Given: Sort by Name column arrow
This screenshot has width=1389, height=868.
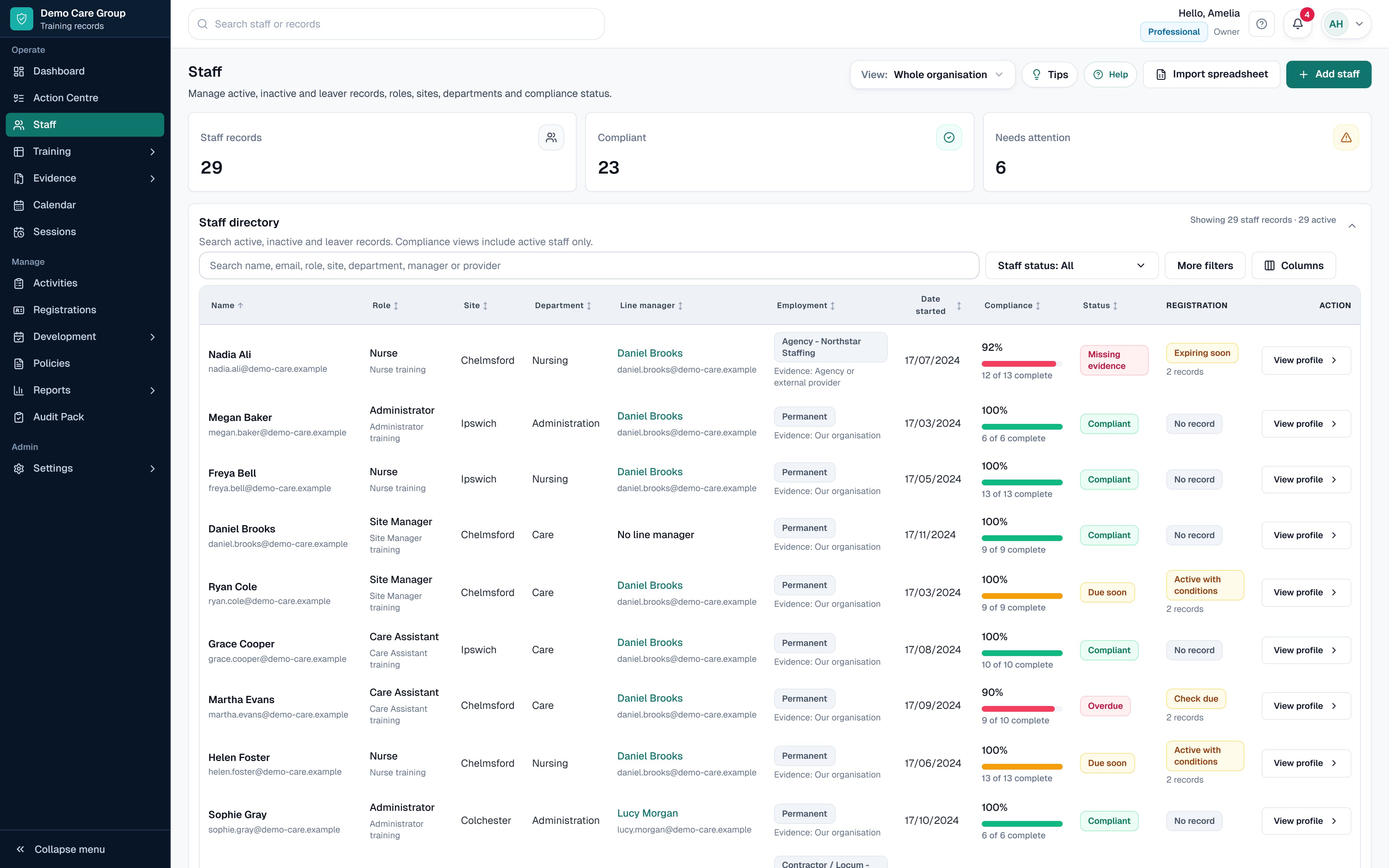Looking at the screenshot, I should pyautogui.click(x=241, y=305).
